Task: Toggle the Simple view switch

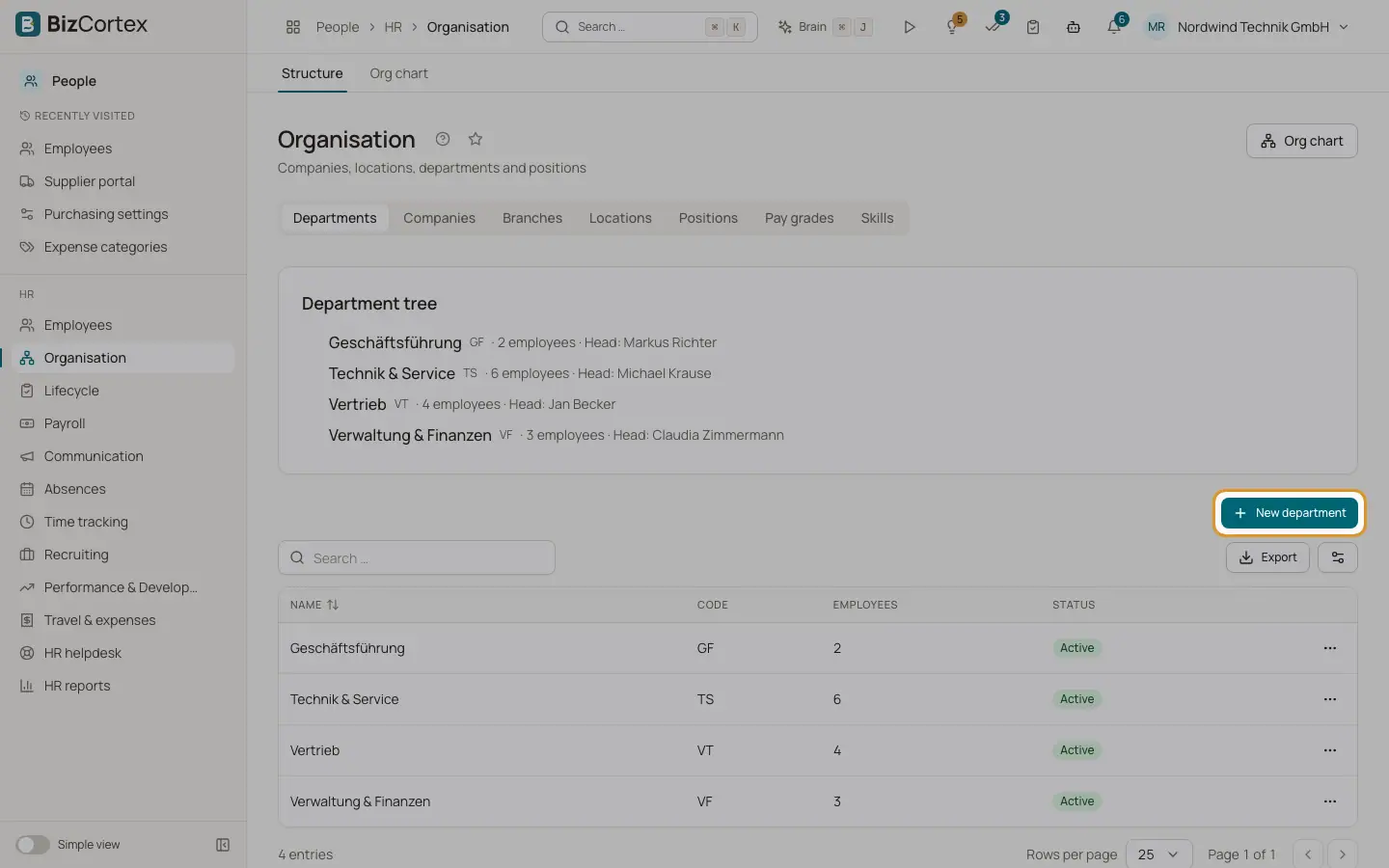Action: [33, 845]
